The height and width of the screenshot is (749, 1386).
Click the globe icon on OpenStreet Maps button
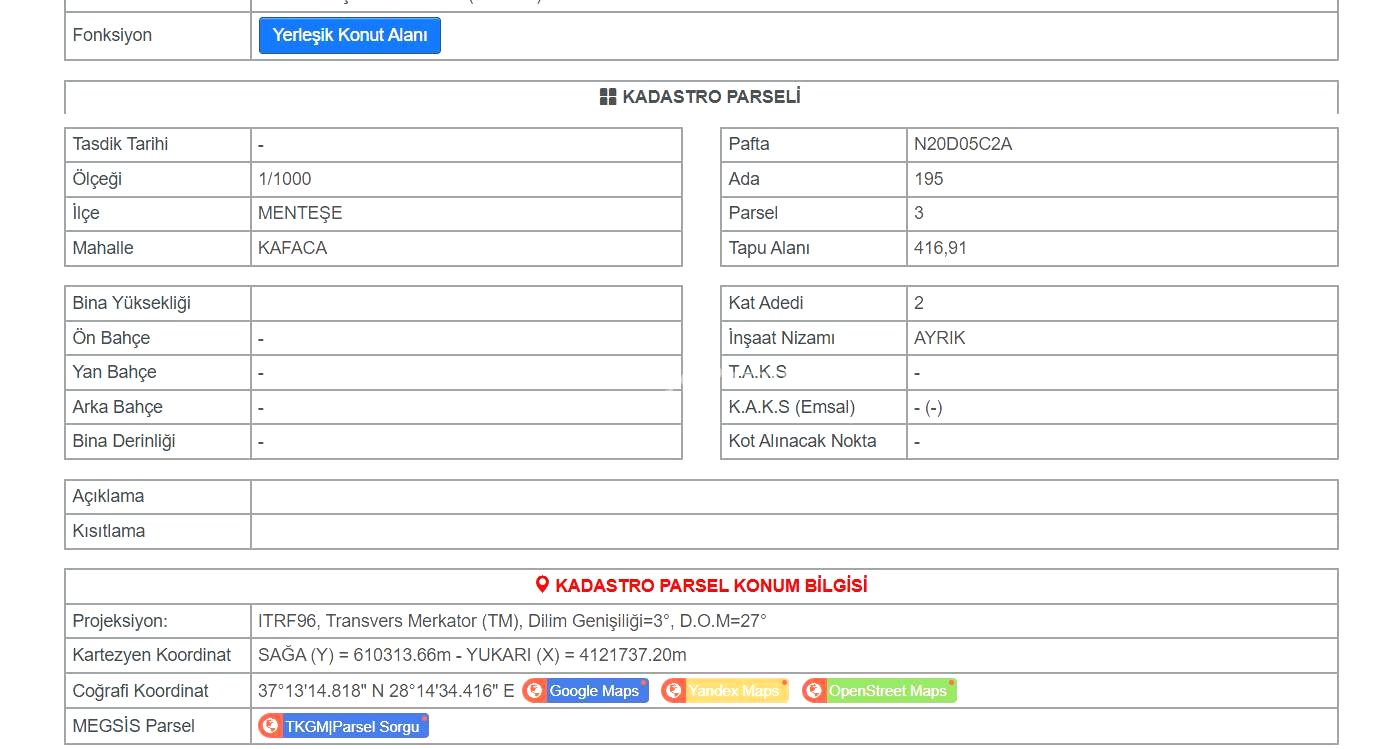point(815,691)
